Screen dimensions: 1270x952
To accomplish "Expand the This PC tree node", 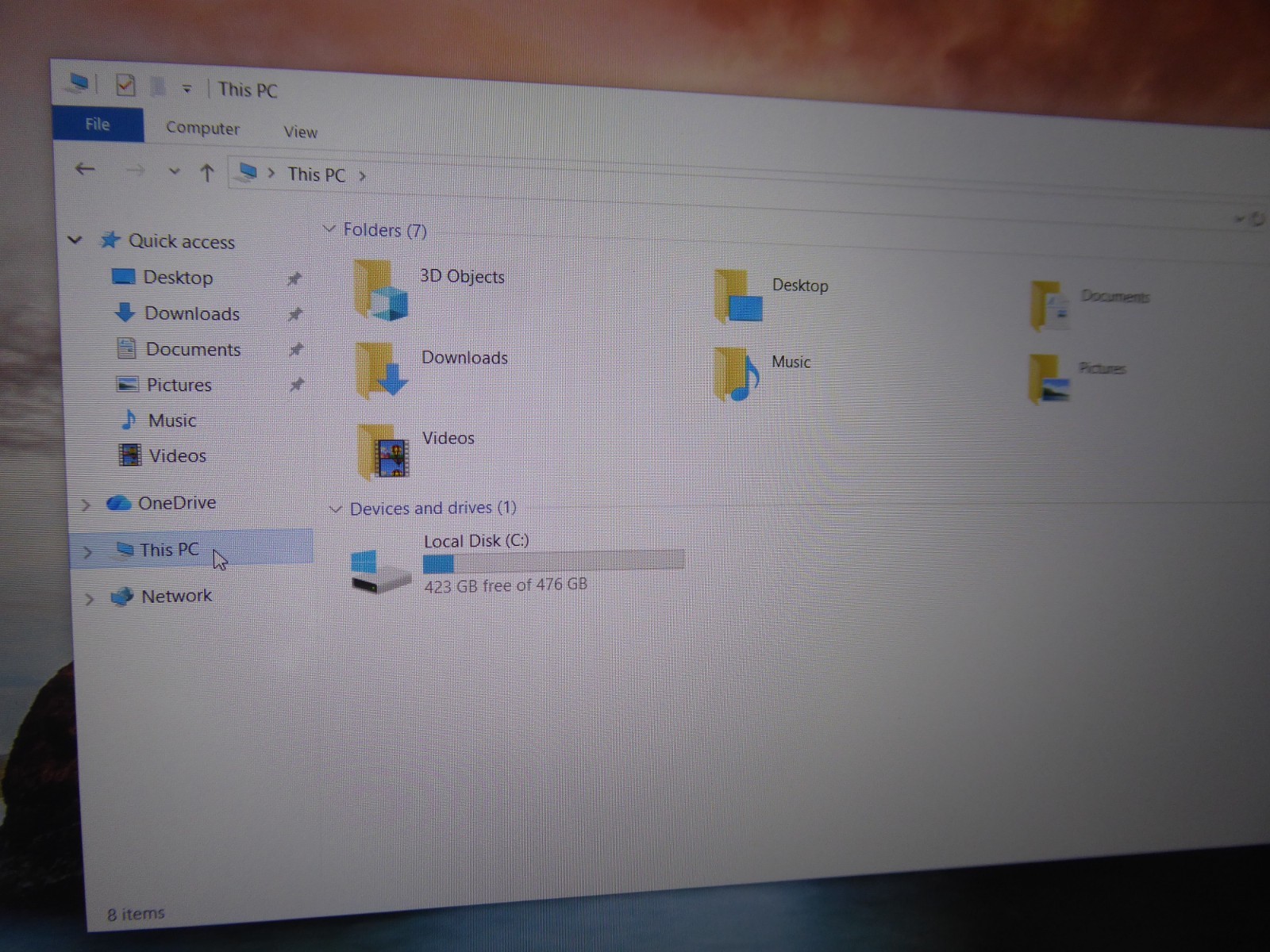I will pos(88,551).
